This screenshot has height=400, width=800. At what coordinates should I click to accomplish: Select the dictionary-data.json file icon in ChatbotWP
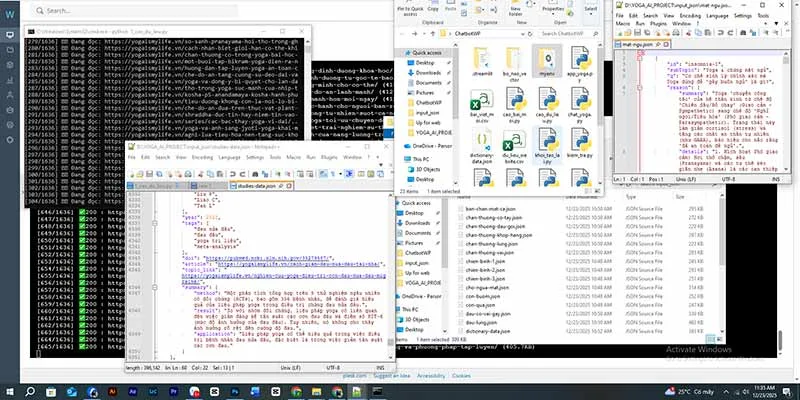[x=483, y=145]
